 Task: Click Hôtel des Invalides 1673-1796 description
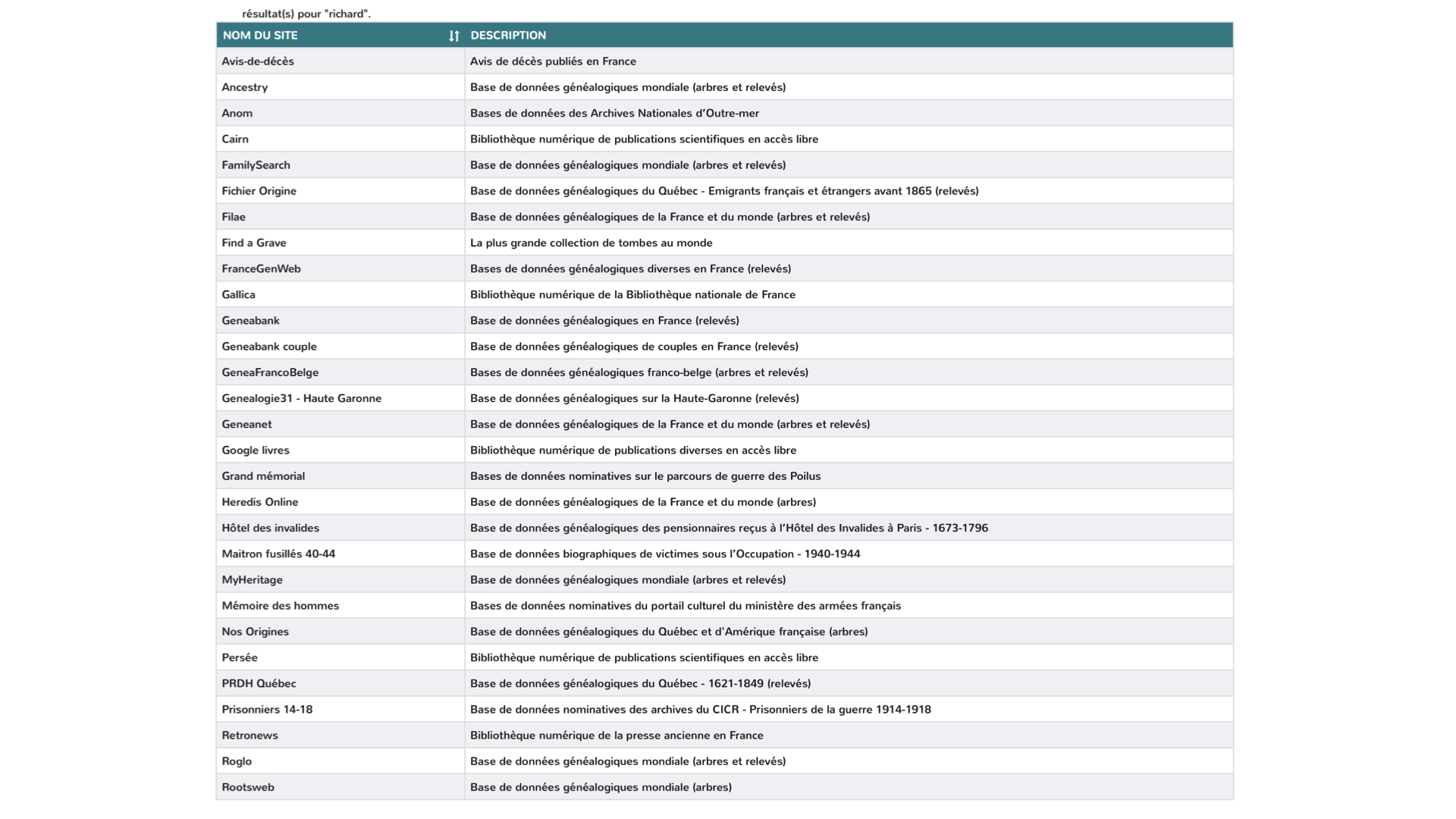coord(729,528)
